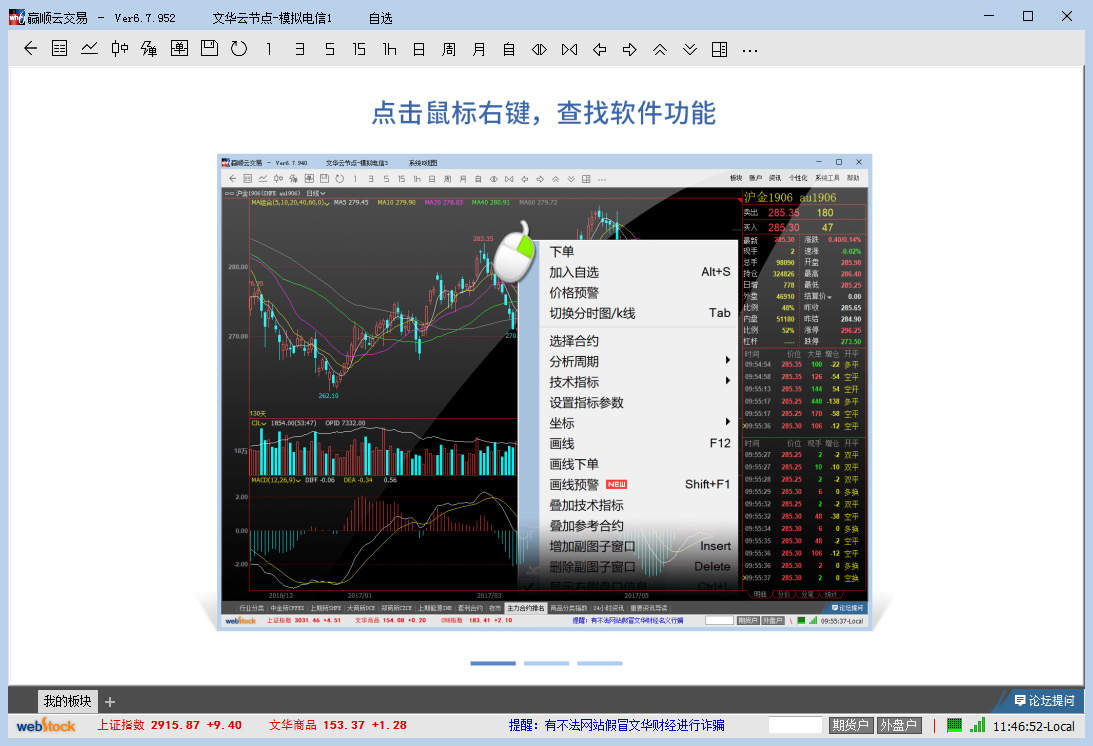Open more toolbar options with ... expander
This screenshot has width=1093, height=746.
click(749, 49)
